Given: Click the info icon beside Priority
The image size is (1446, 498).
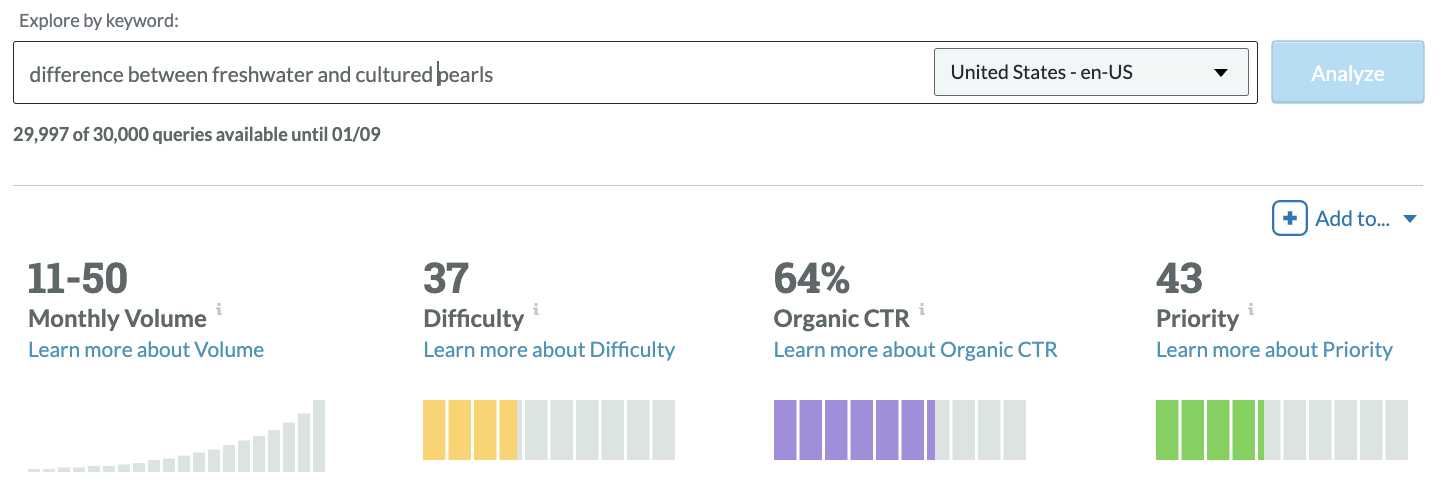Looking at the screenshot, I should coord(1251,310).
